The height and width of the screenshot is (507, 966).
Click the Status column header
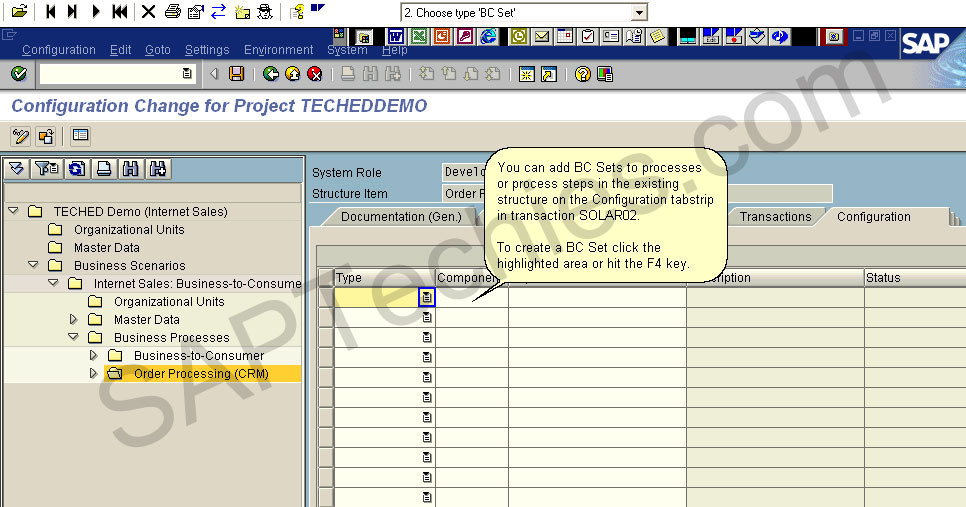tap(915, 278)
